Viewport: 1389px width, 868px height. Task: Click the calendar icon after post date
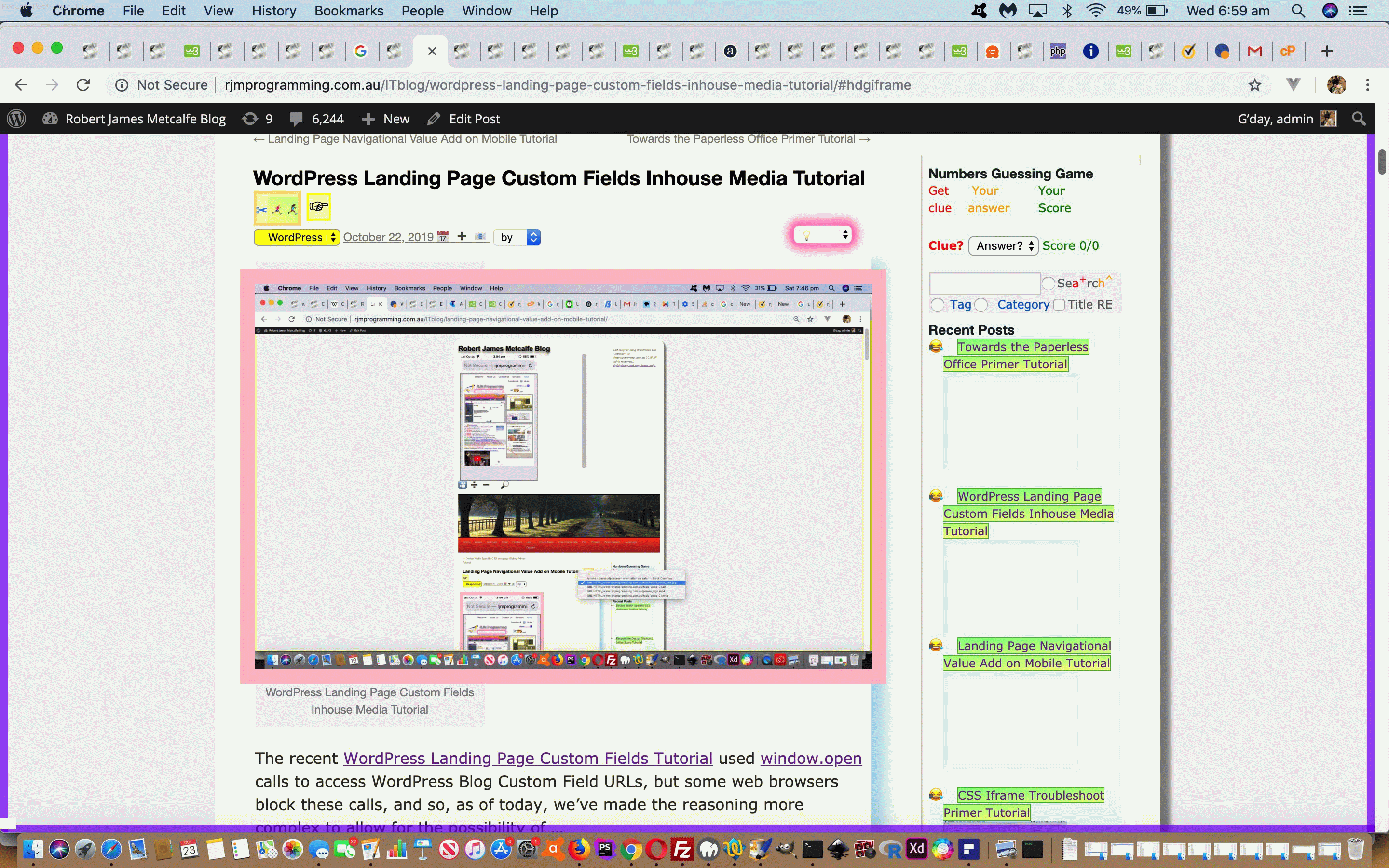pos(443,236)
